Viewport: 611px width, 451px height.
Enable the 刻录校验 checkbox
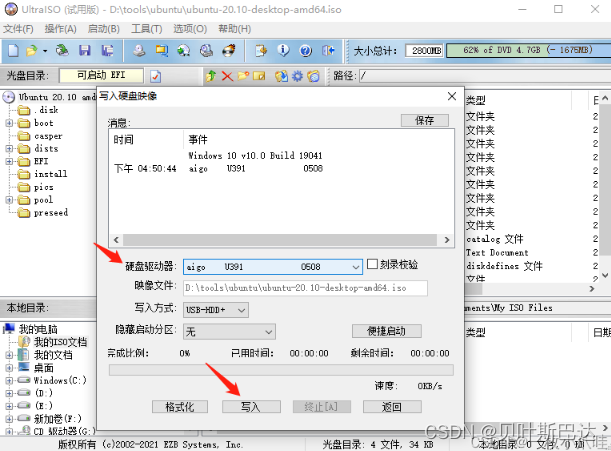(x=373, y=264)
